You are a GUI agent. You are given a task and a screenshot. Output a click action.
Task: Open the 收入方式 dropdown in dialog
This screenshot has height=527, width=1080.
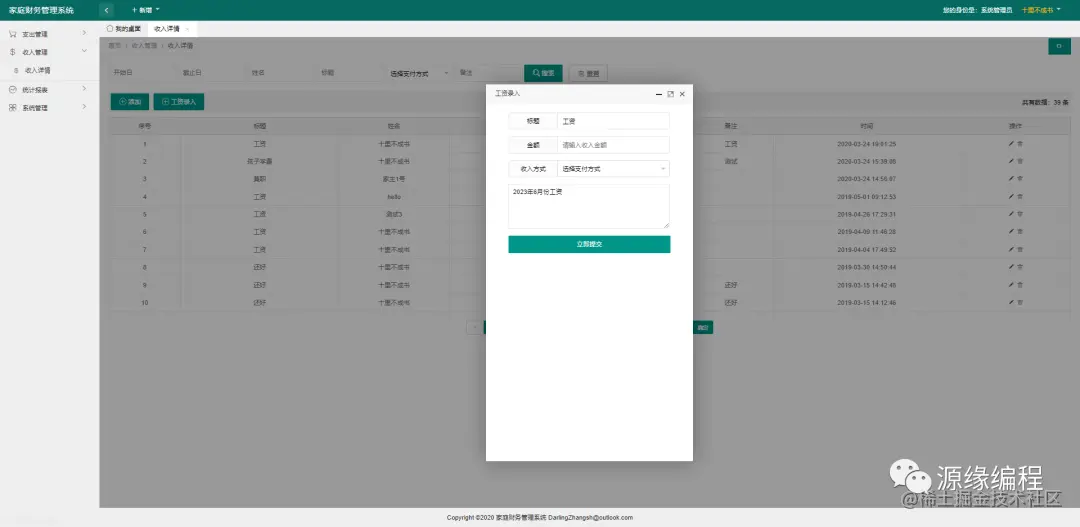(613, 169)
